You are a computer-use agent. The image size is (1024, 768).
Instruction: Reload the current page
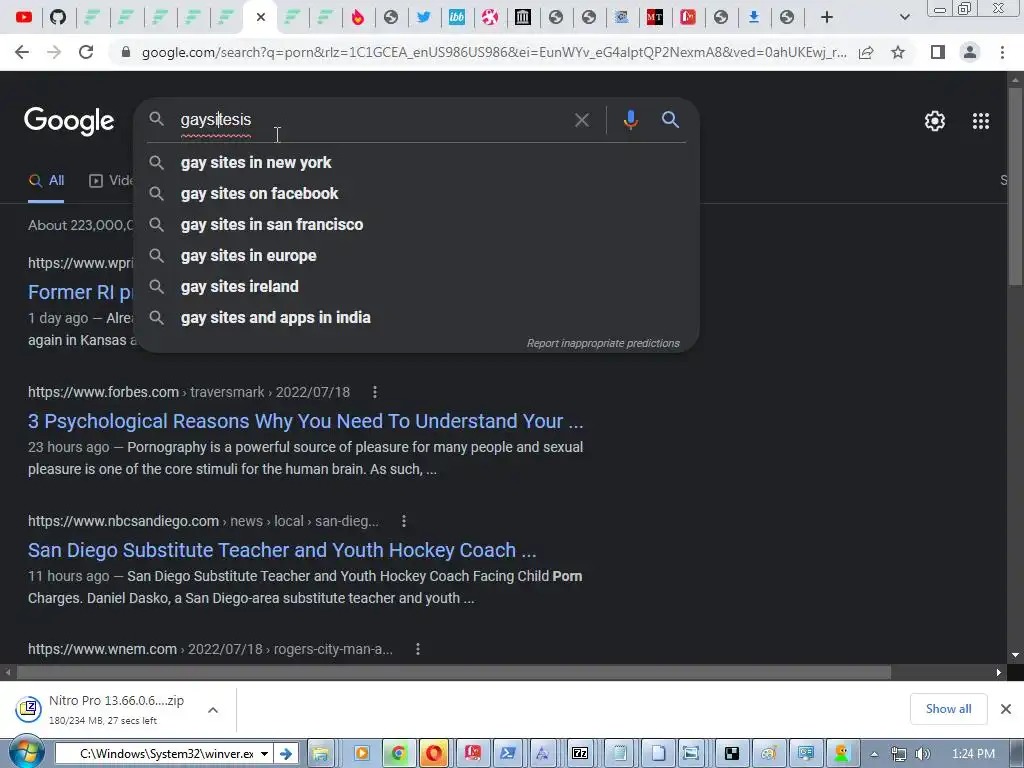86,52
